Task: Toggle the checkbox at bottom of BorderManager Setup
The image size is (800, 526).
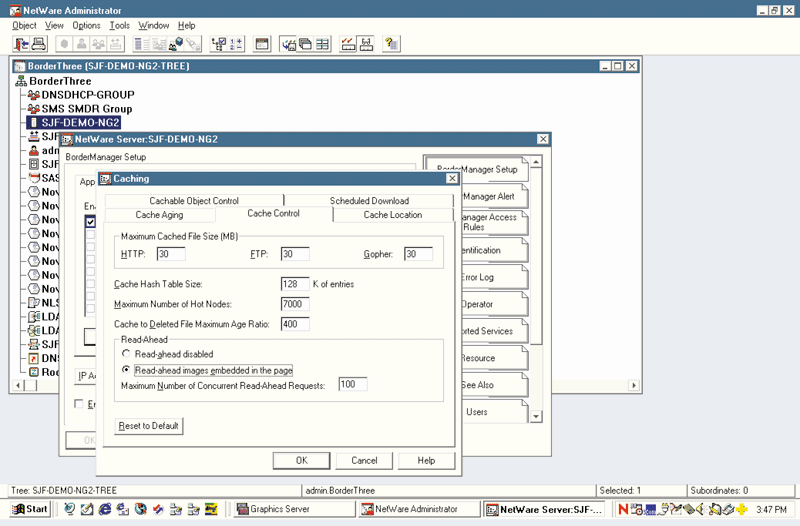Action: 79,404
